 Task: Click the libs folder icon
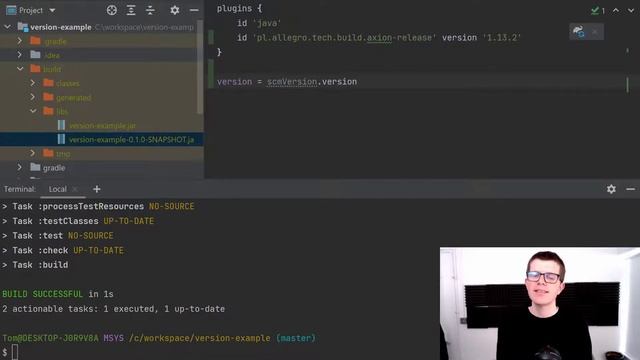point(48,111)
